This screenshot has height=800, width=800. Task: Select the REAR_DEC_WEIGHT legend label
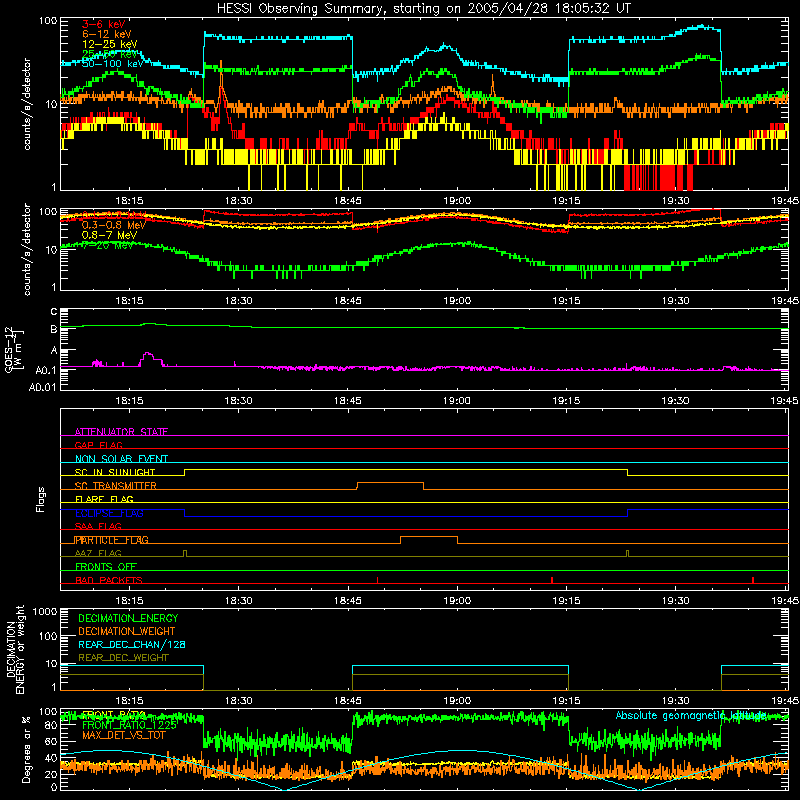123,658
